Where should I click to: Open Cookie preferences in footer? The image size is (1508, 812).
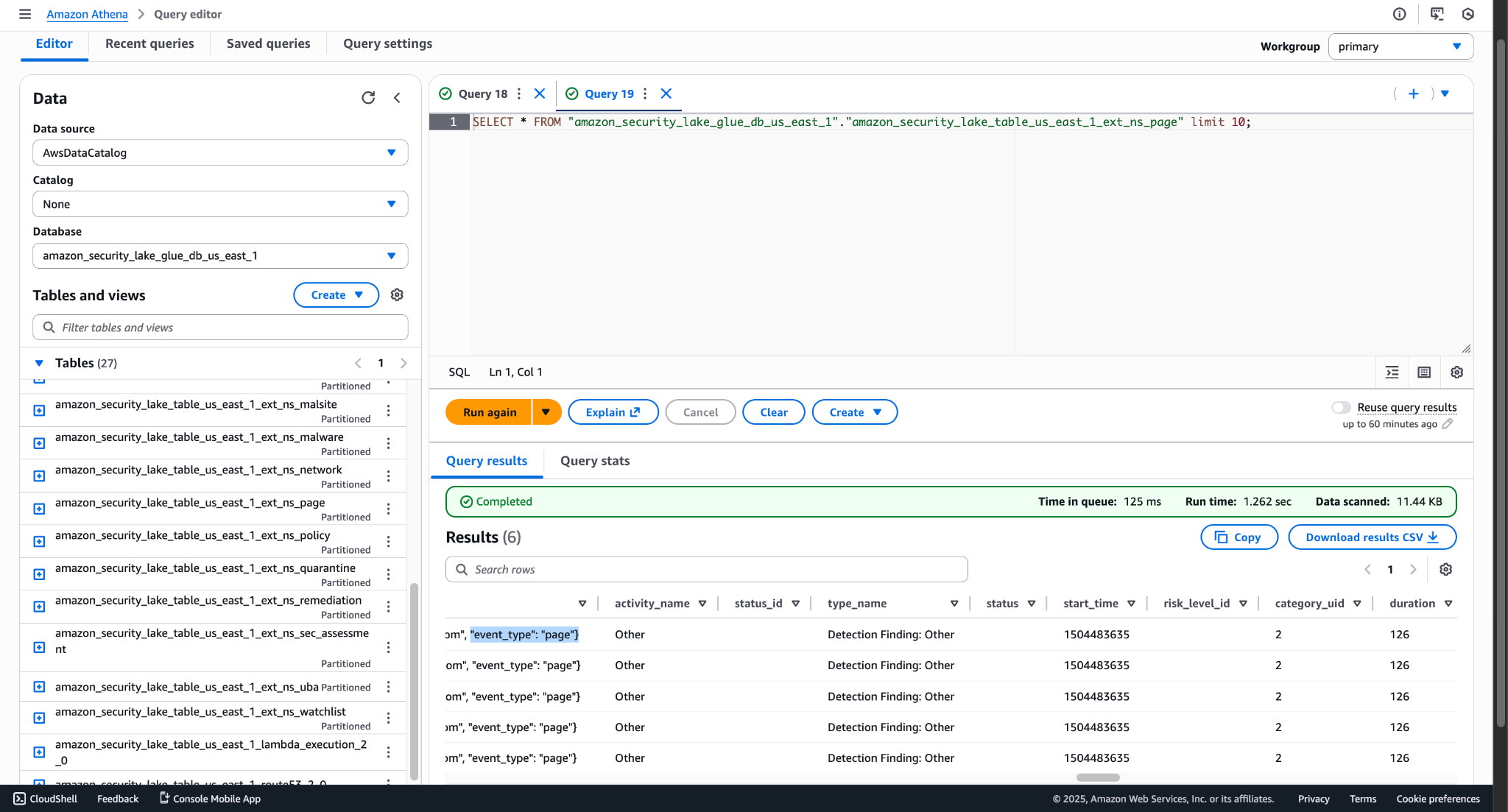click(x=1438, y=799)
